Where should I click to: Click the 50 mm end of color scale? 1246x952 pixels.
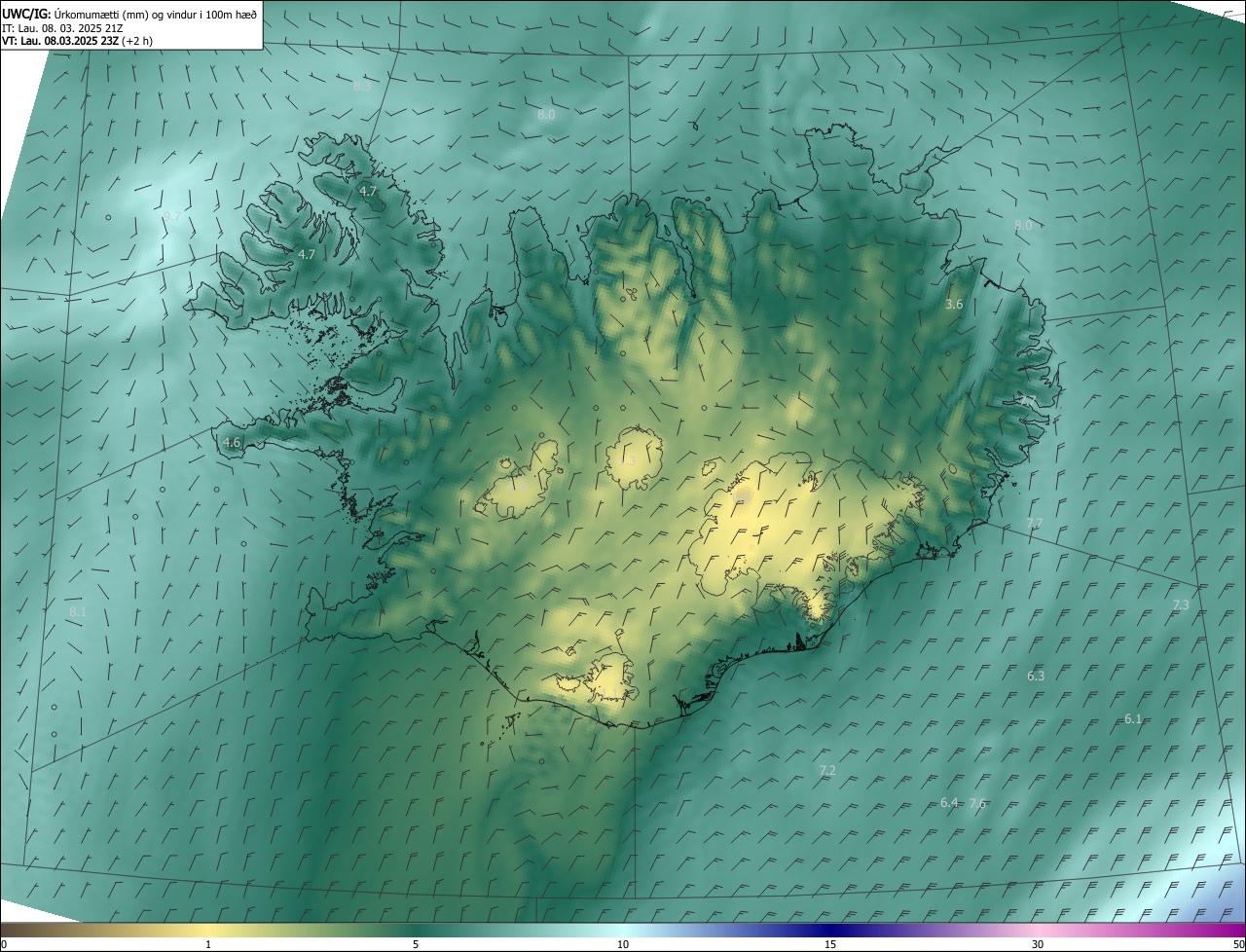coord(1237,944)
